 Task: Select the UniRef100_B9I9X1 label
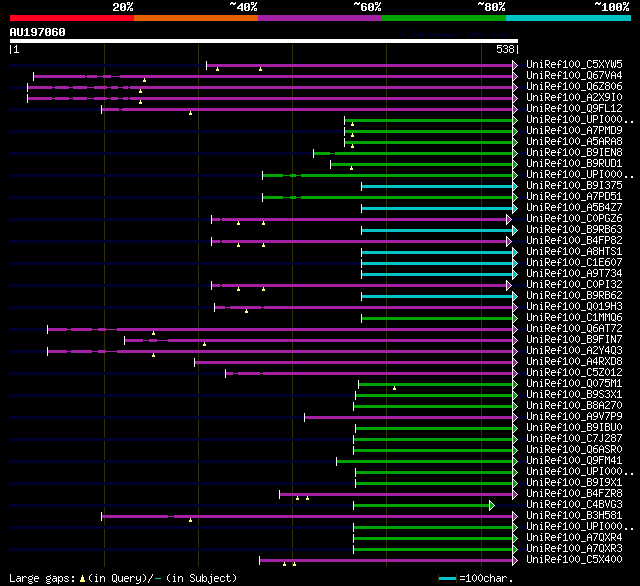click(x=574, y=483)
